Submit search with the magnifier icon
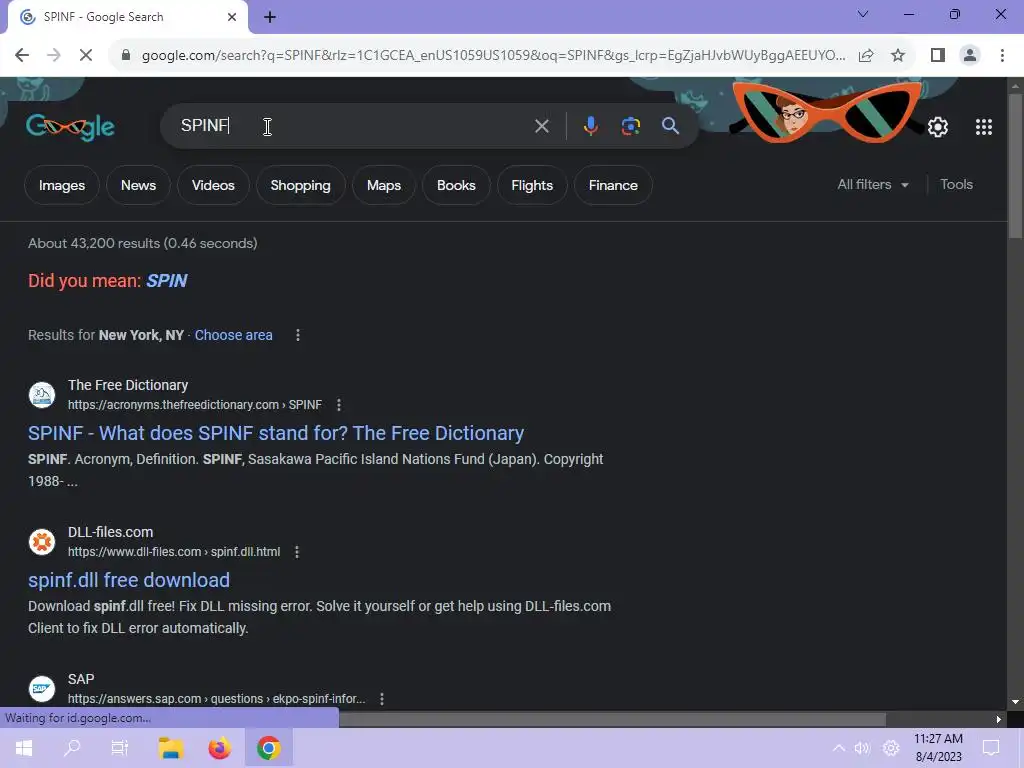This screenshot has width=1024, height=768. point(670,126)
